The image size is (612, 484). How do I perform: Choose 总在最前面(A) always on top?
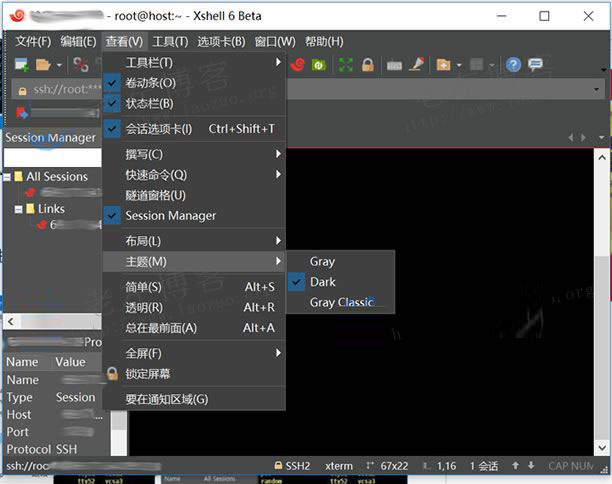point(194,328)
